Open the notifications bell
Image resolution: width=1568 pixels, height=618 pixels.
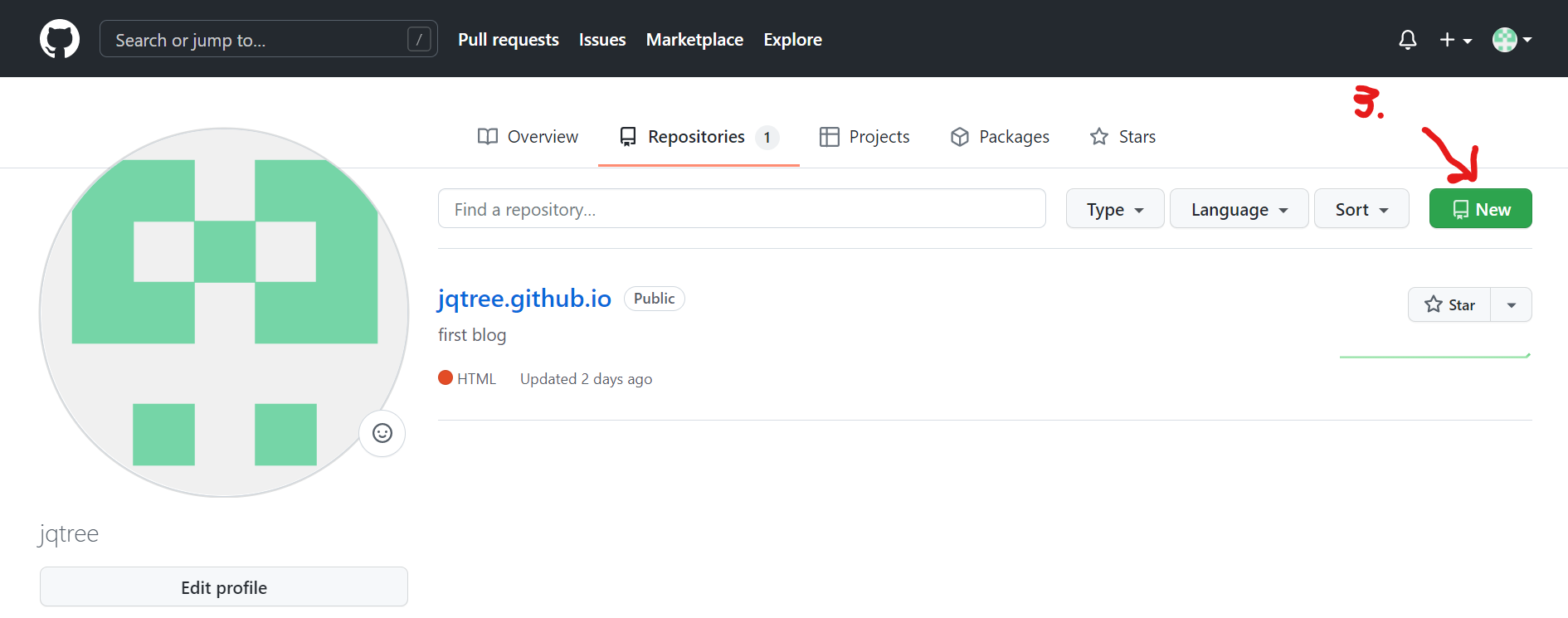[x=1407, y=40]
